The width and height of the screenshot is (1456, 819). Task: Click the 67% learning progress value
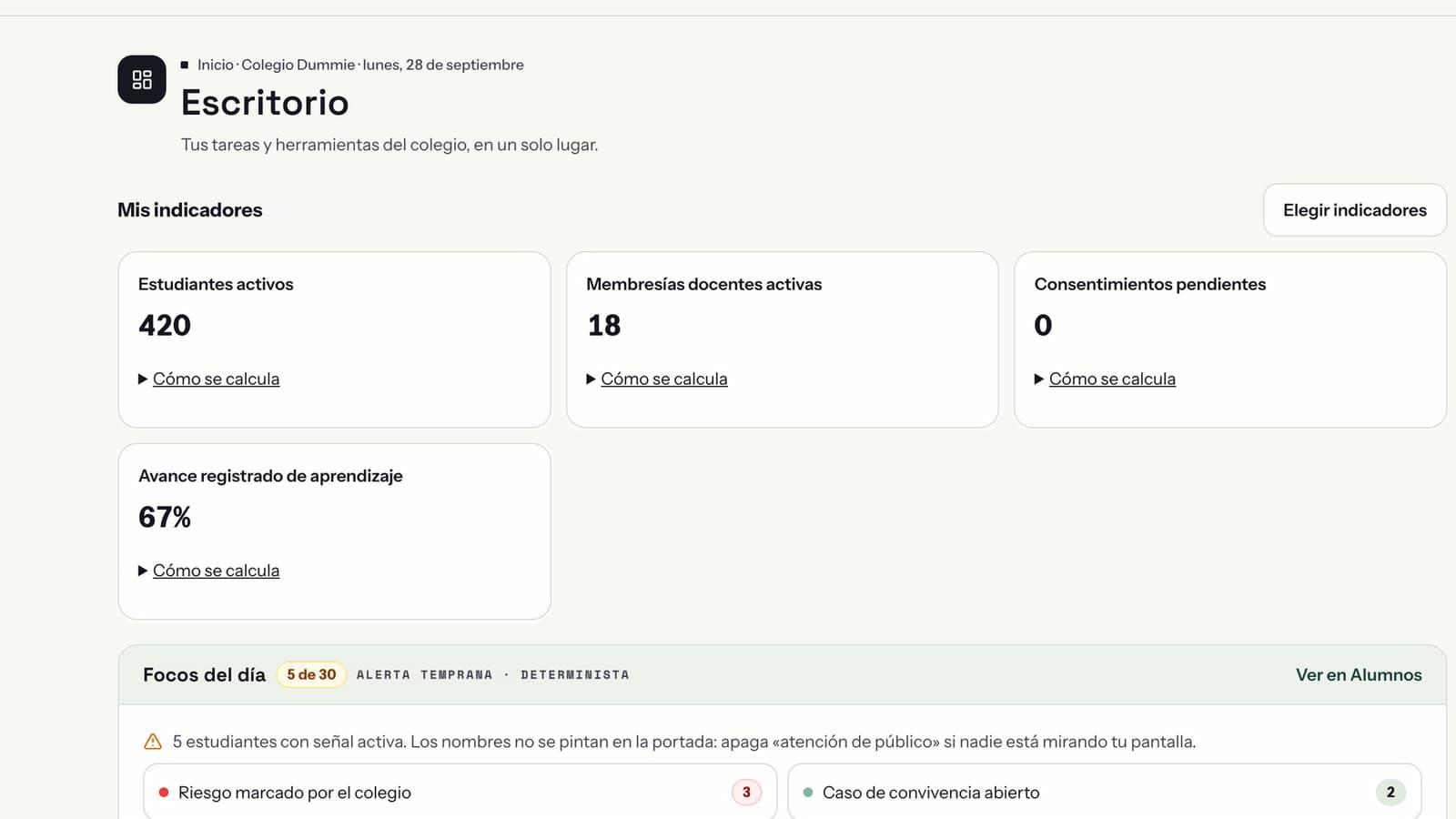coord(165,517)
